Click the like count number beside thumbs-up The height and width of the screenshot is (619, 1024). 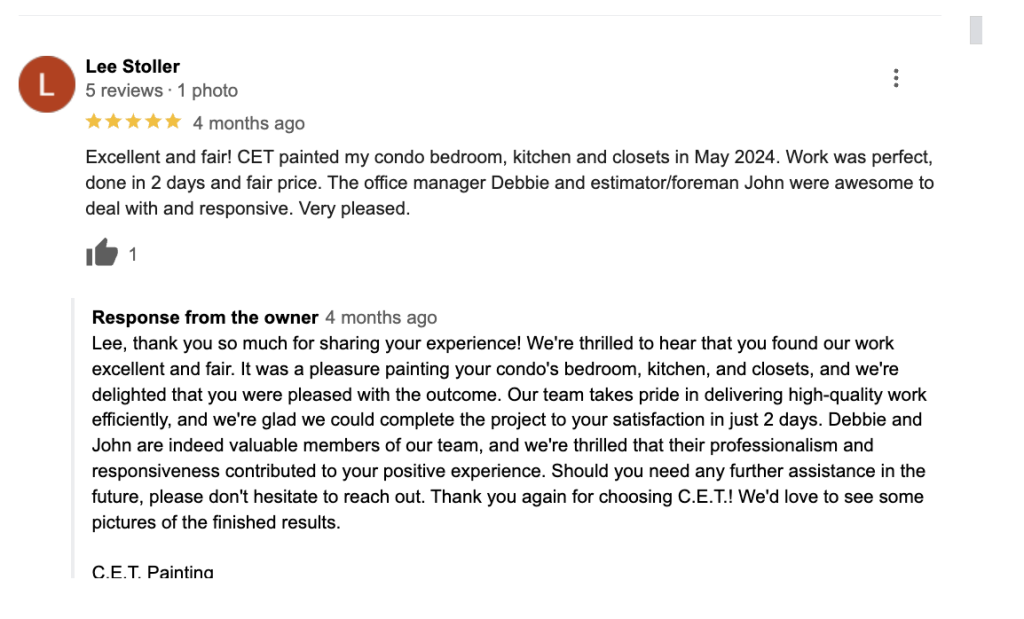point(133,255)
